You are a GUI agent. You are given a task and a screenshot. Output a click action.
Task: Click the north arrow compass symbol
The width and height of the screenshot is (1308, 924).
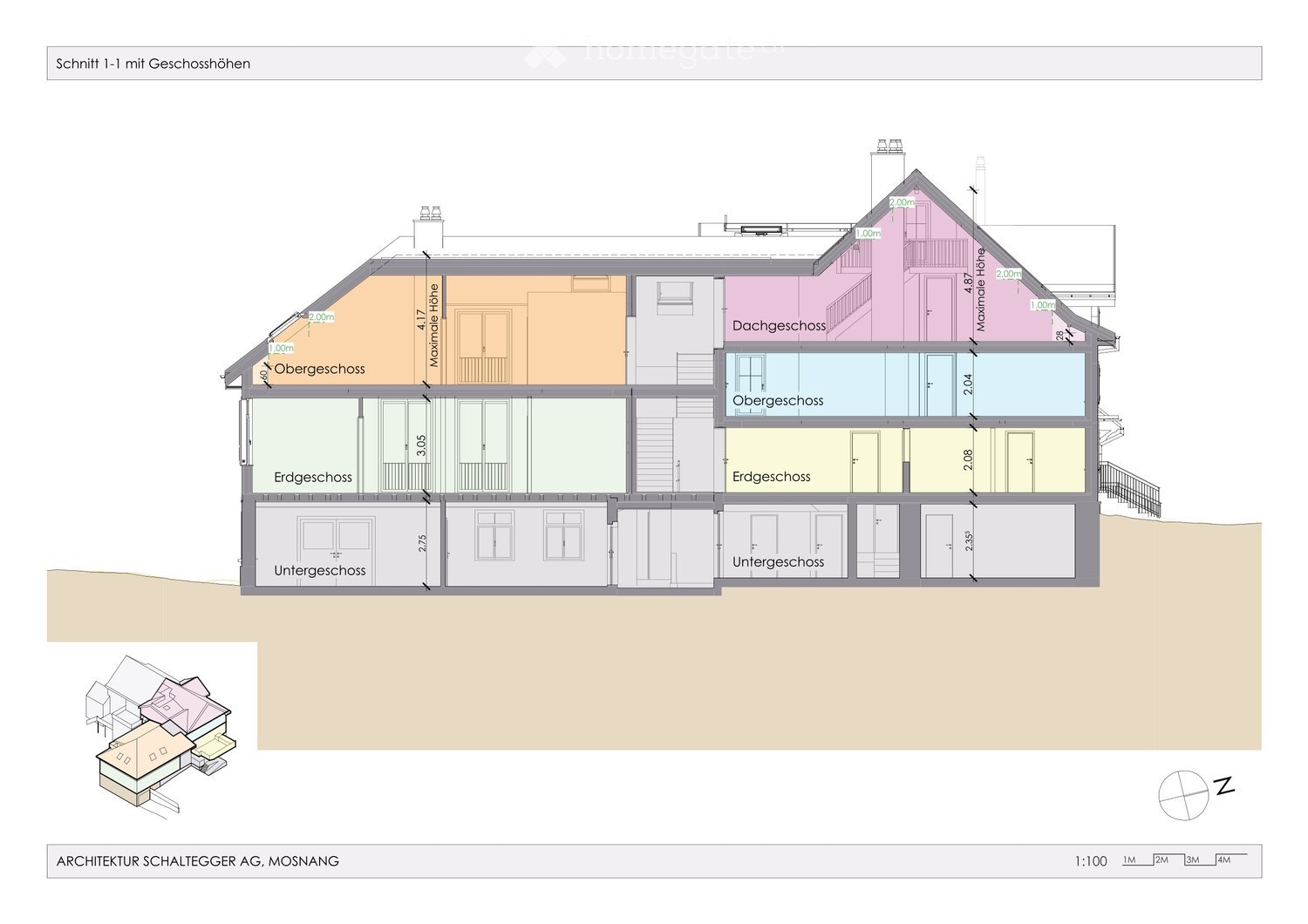1184,795
